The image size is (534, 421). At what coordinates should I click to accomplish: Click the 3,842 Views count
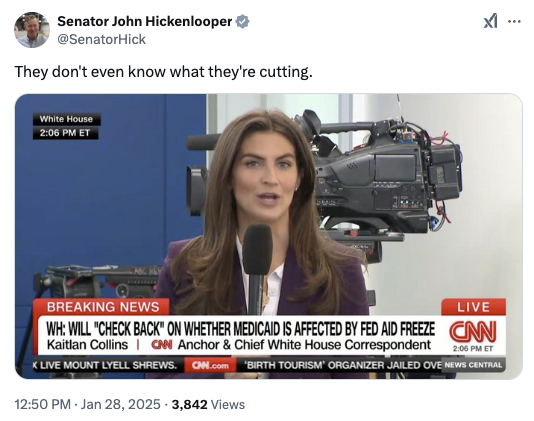(208, 404)
